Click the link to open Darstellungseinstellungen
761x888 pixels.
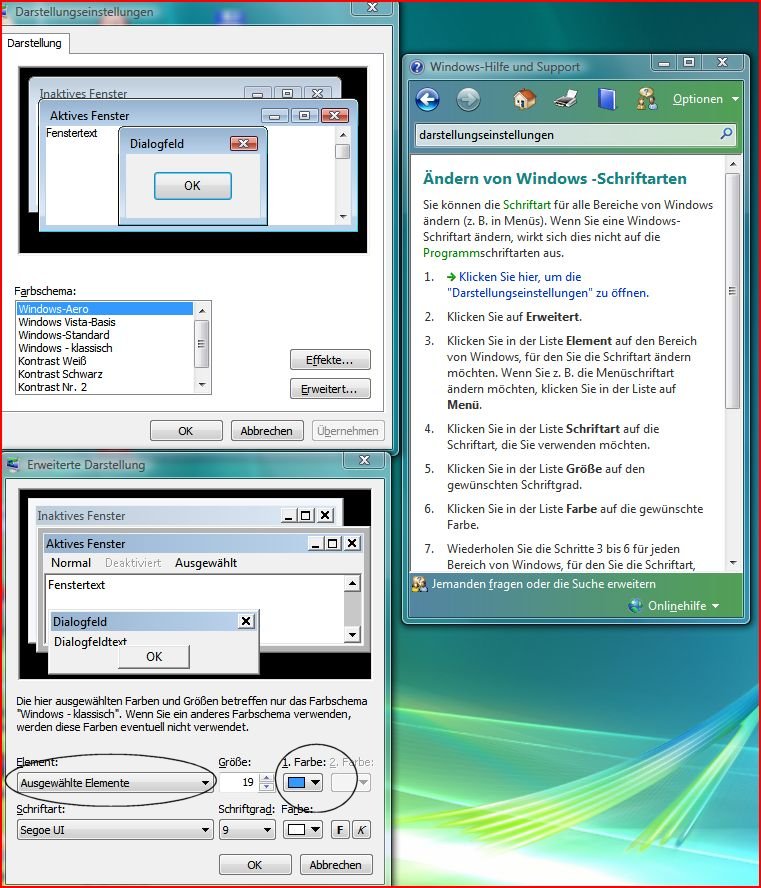(x=548, y=285)
